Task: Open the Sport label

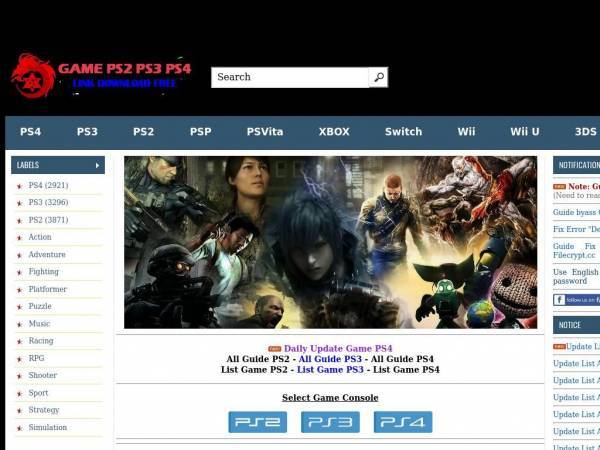Action: click(x=38, y=393)
